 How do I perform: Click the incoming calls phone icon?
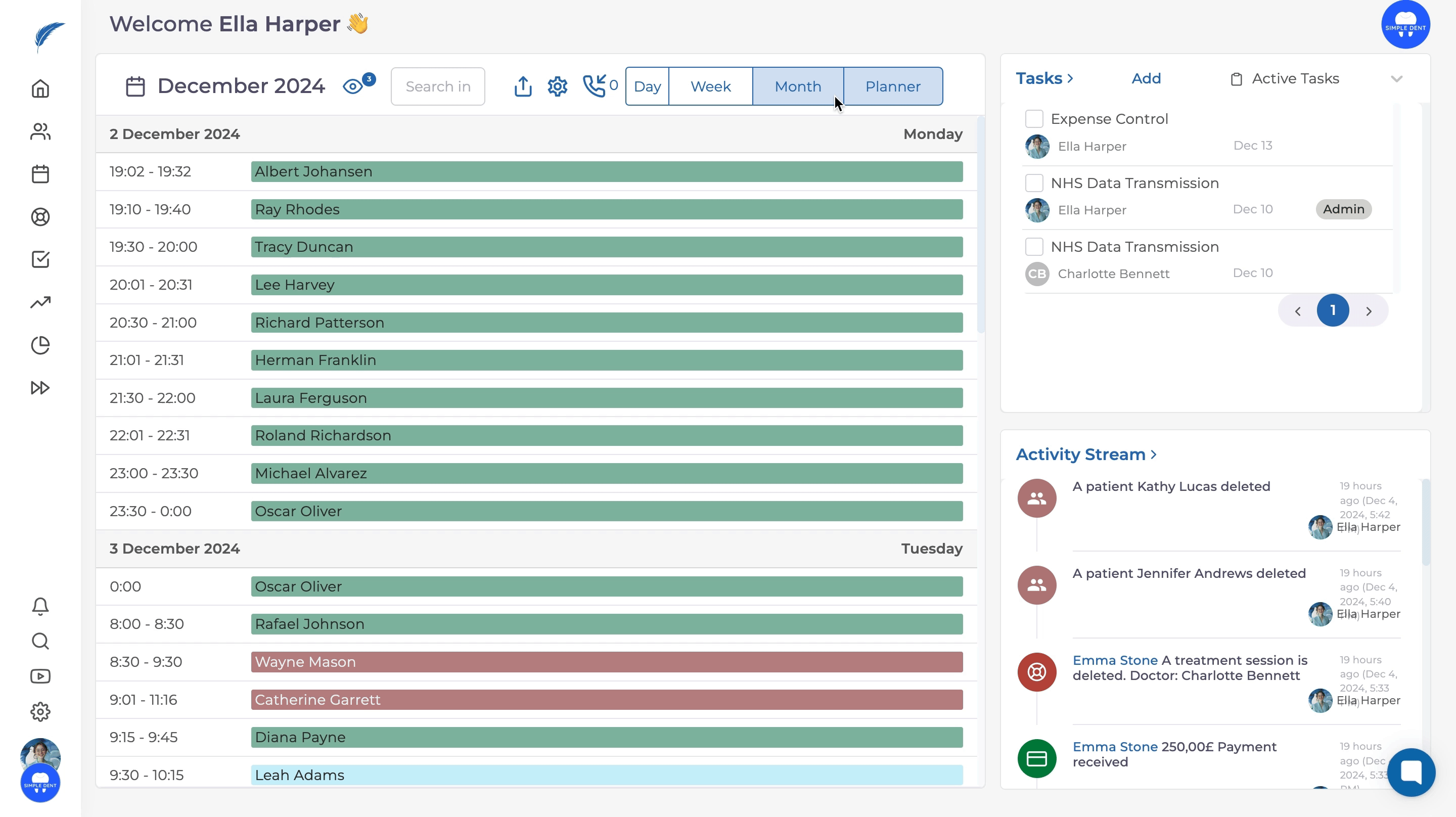pyautogui.click(x=595, y=86)
